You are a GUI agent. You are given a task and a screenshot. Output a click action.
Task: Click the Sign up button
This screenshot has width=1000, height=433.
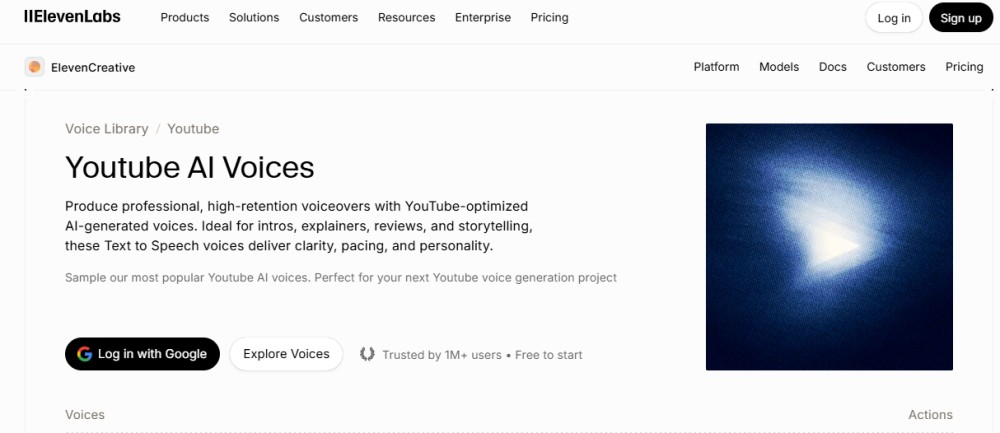pos(960,18)
